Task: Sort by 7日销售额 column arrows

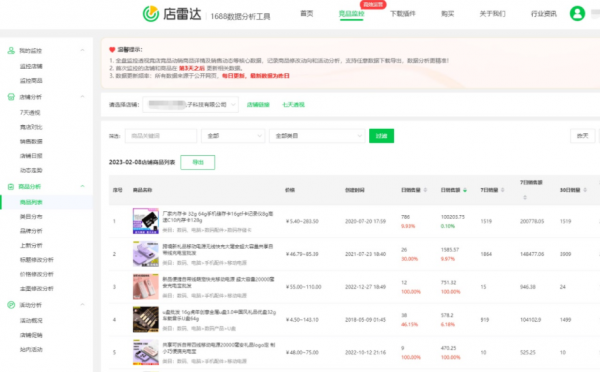Action: (x=525, y=197)
